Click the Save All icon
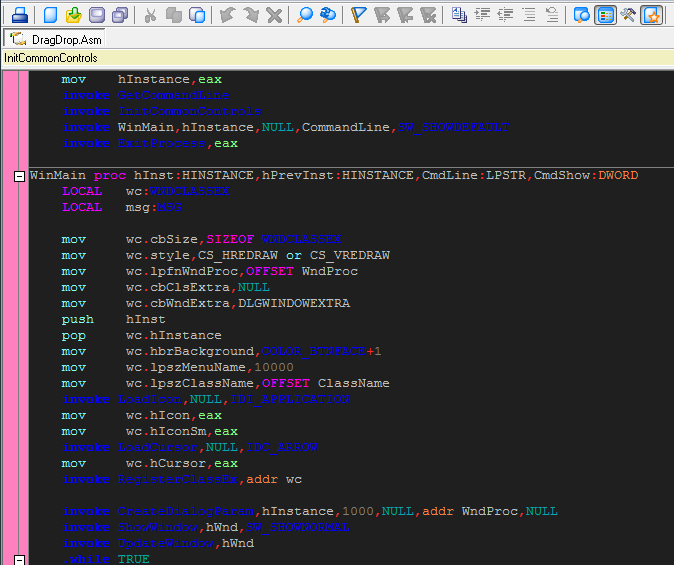 coord(120,15)
